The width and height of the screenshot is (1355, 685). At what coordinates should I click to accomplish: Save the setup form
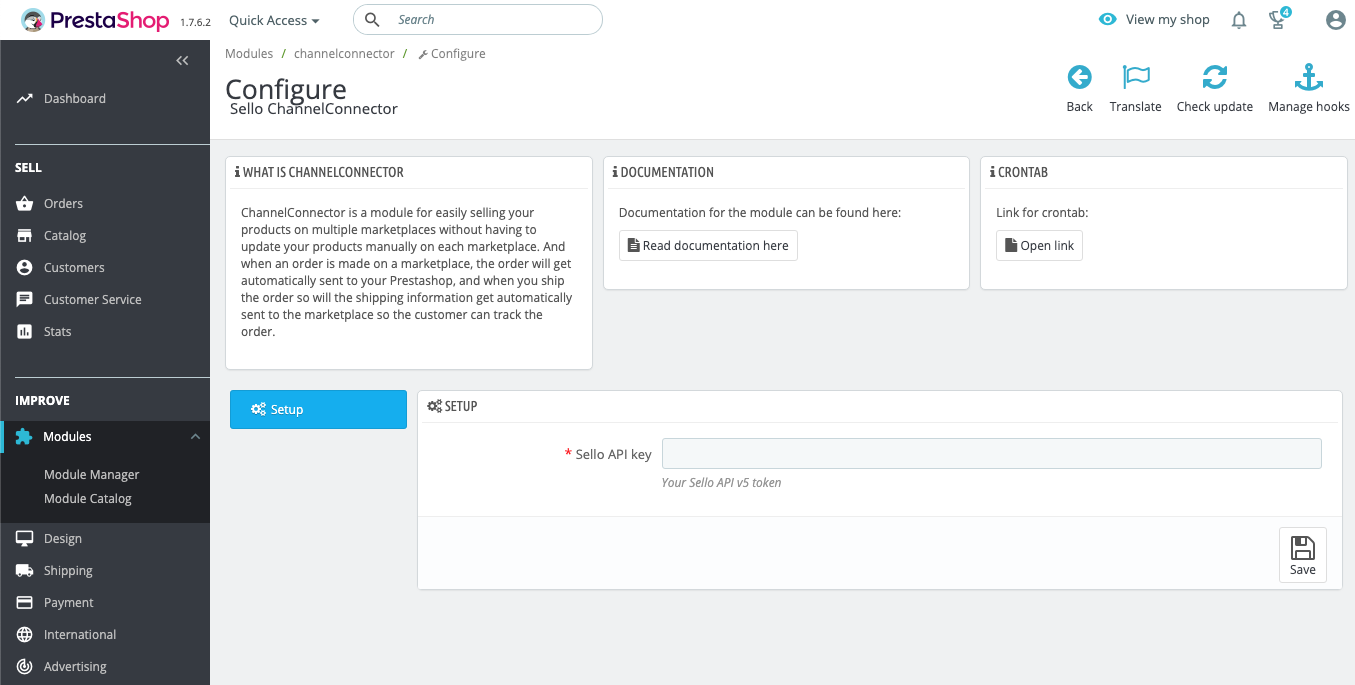pyautogui.click(x=1303, y=555)
